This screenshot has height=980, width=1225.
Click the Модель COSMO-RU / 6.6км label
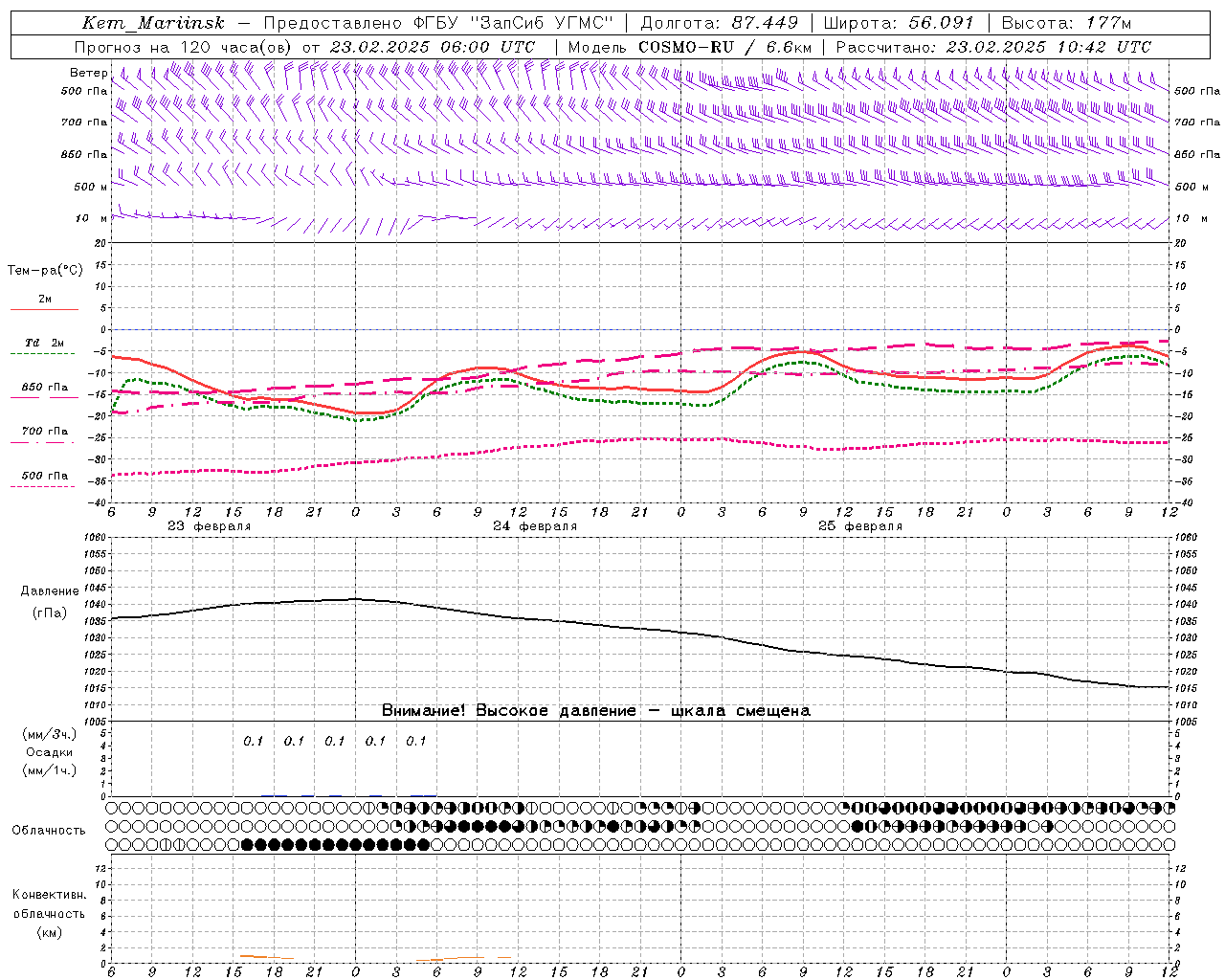point(690,47)
